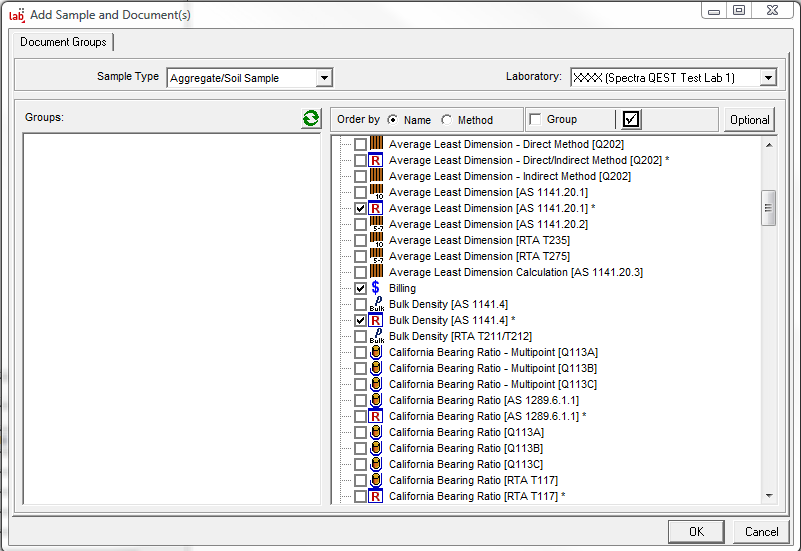Screen dimensions: 801x551
Task: Select the Method order-by radio button
Action: (x=446, y=120)
